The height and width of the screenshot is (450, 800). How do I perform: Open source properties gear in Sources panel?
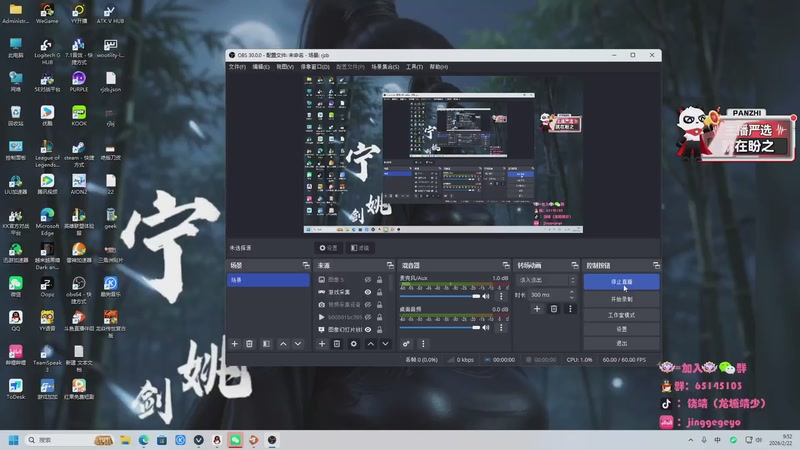[354, 344]
